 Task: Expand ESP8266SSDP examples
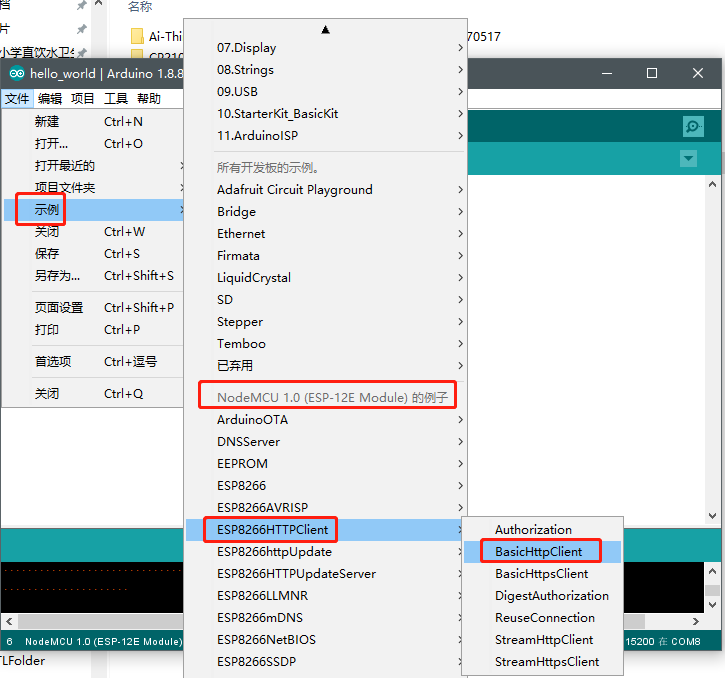point(326,661)
